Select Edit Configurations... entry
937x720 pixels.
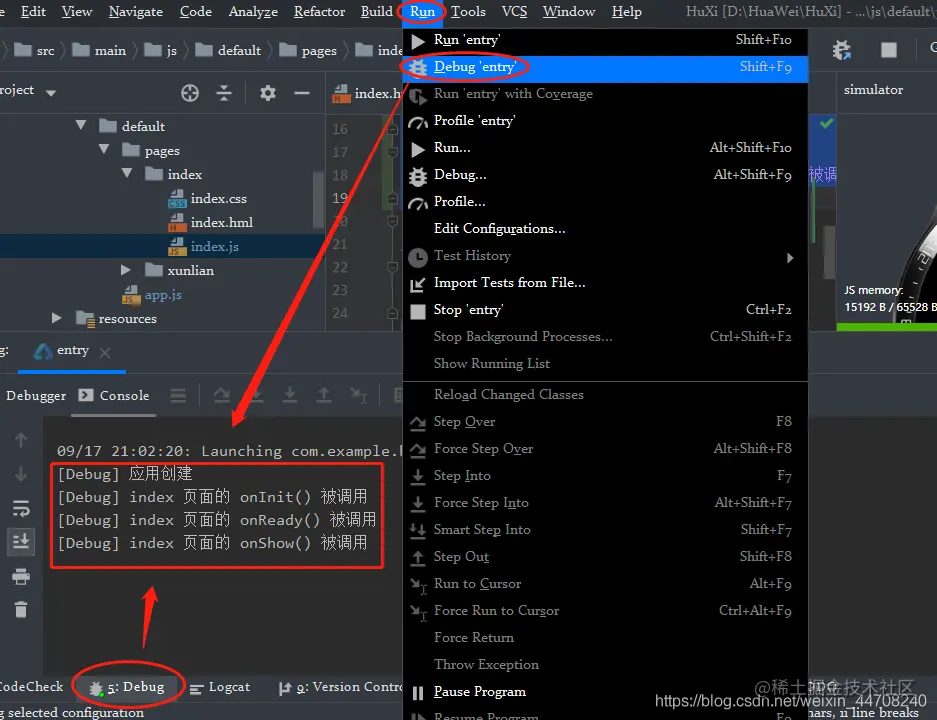[x=605, y=229]
